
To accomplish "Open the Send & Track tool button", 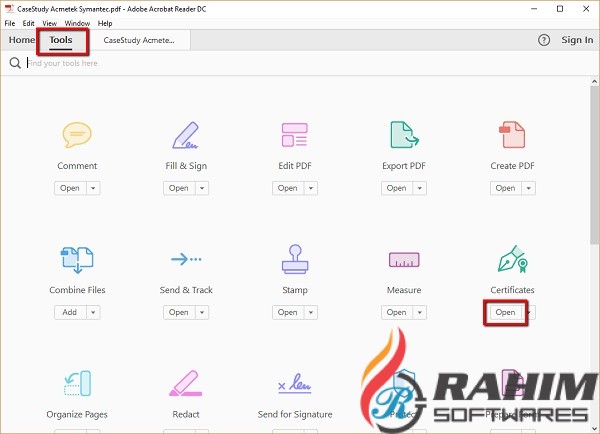I will [179, 312].
